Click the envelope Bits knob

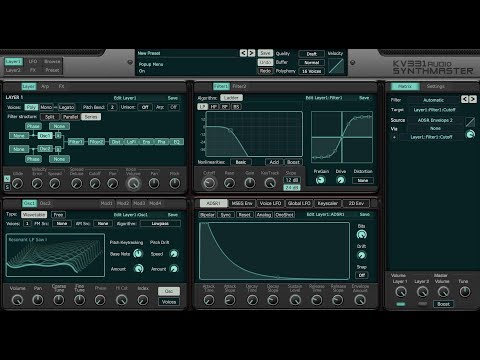point(362,235)
